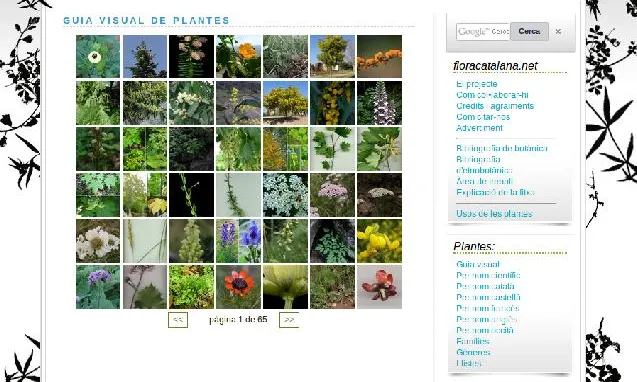Viewport: 637px width, 382px height.
Task: Open the Com citar-nos link
Action: pos(483,117)
